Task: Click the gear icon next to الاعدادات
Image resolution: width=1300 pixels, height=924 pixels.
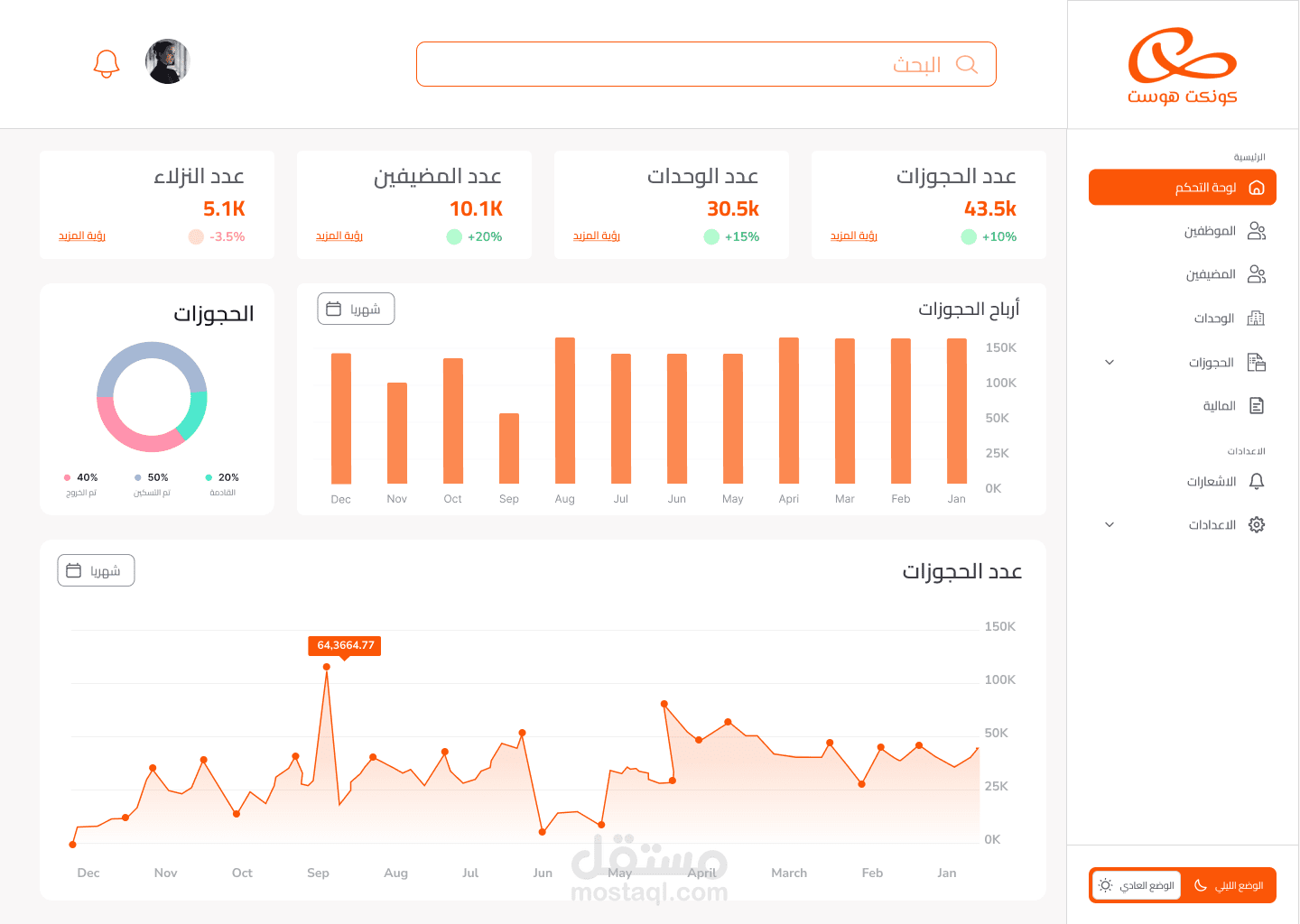Action: click(x=1257, y=524)
